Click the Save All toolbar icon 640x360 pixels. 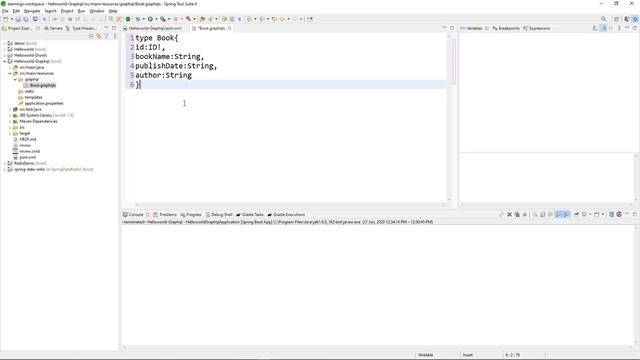pyautogui.click(x=26, y=19)
